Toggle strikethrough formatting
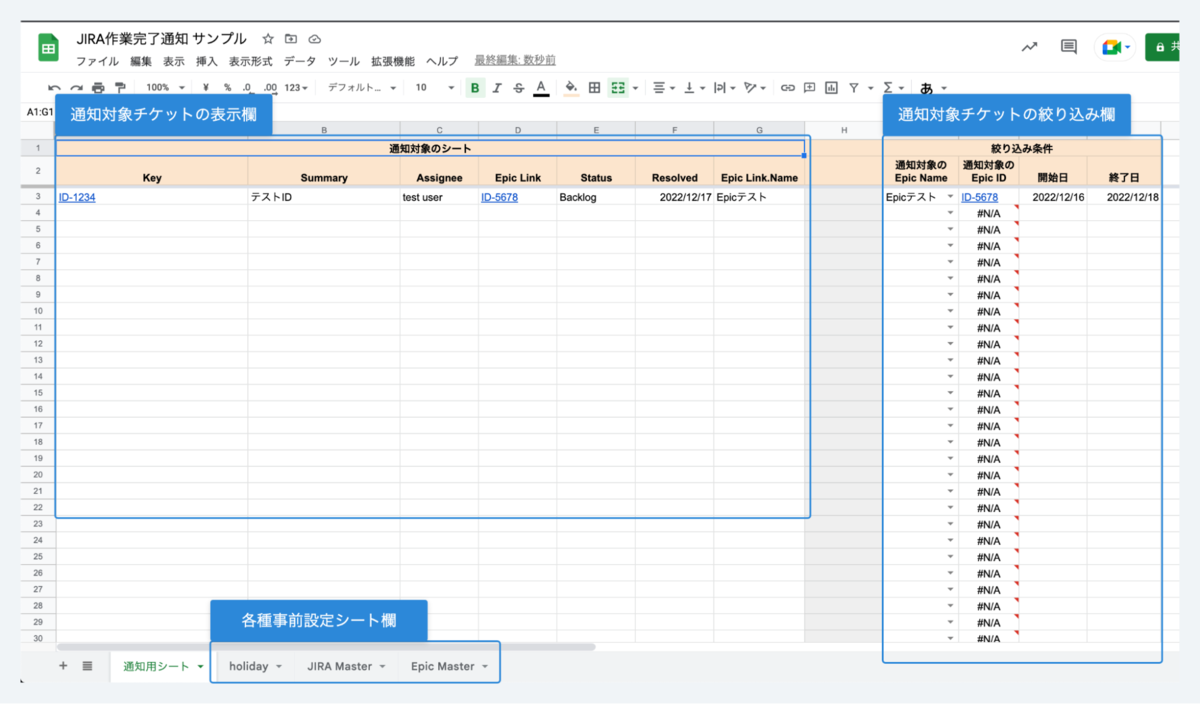The height and width of the screenshot is (704, 1200). pyautogui.click(x=518, y=88)
